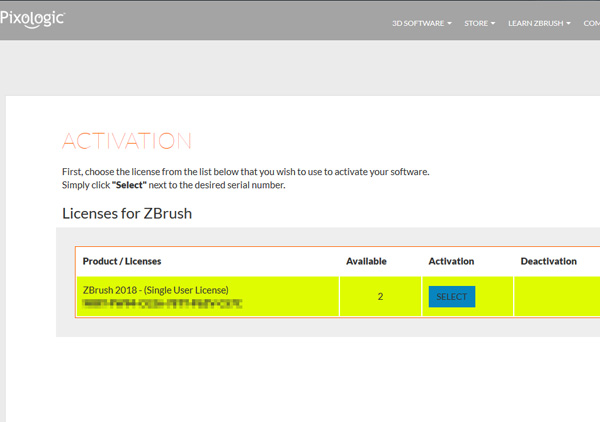Click the Product / Licenses column header
Viewport: 600px width, 422px height.
[x=122, y=261]
